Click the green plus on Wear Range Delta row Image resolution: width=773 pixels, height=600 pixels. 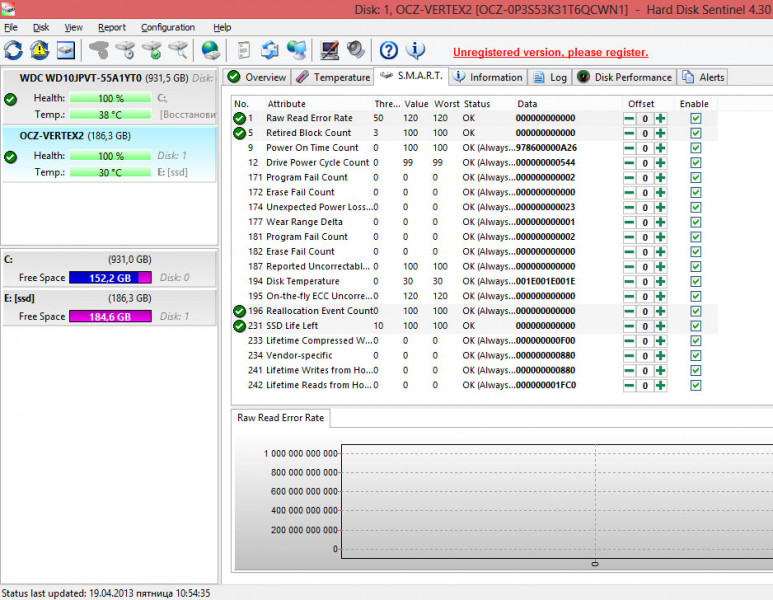coord(661,222)
